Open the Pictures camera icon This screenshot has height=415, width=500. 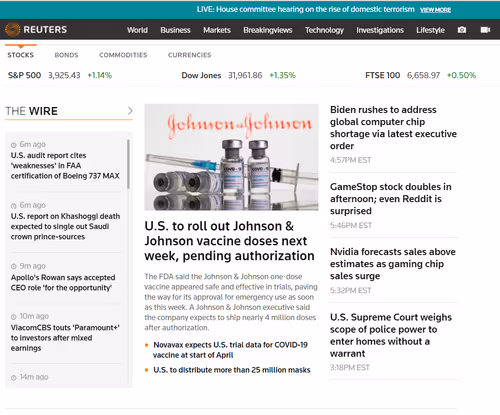(x=462, y=30)
